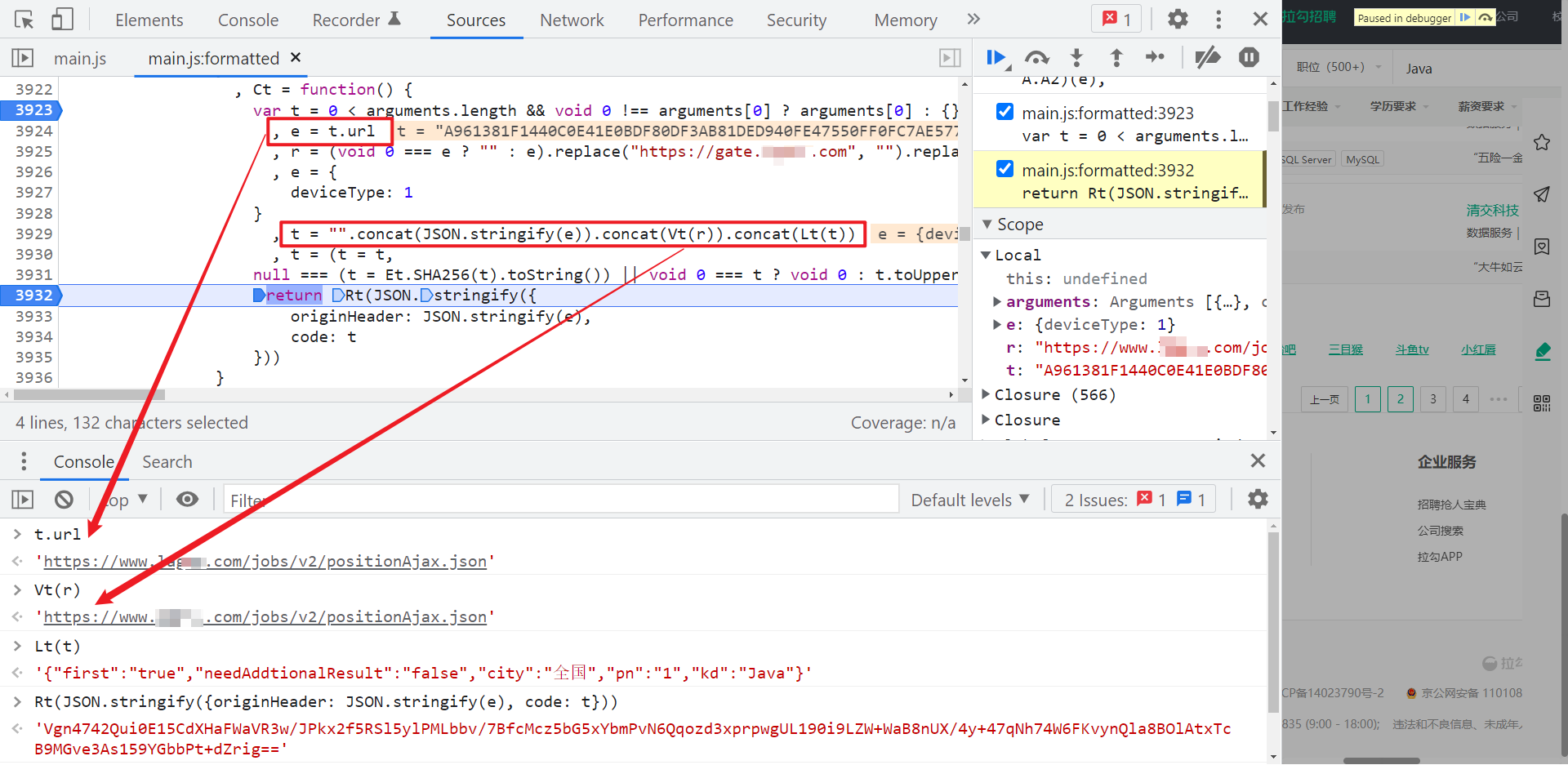The image size is (1568, 765).
Task: Resume script execution
Action: tap(997, 57)
